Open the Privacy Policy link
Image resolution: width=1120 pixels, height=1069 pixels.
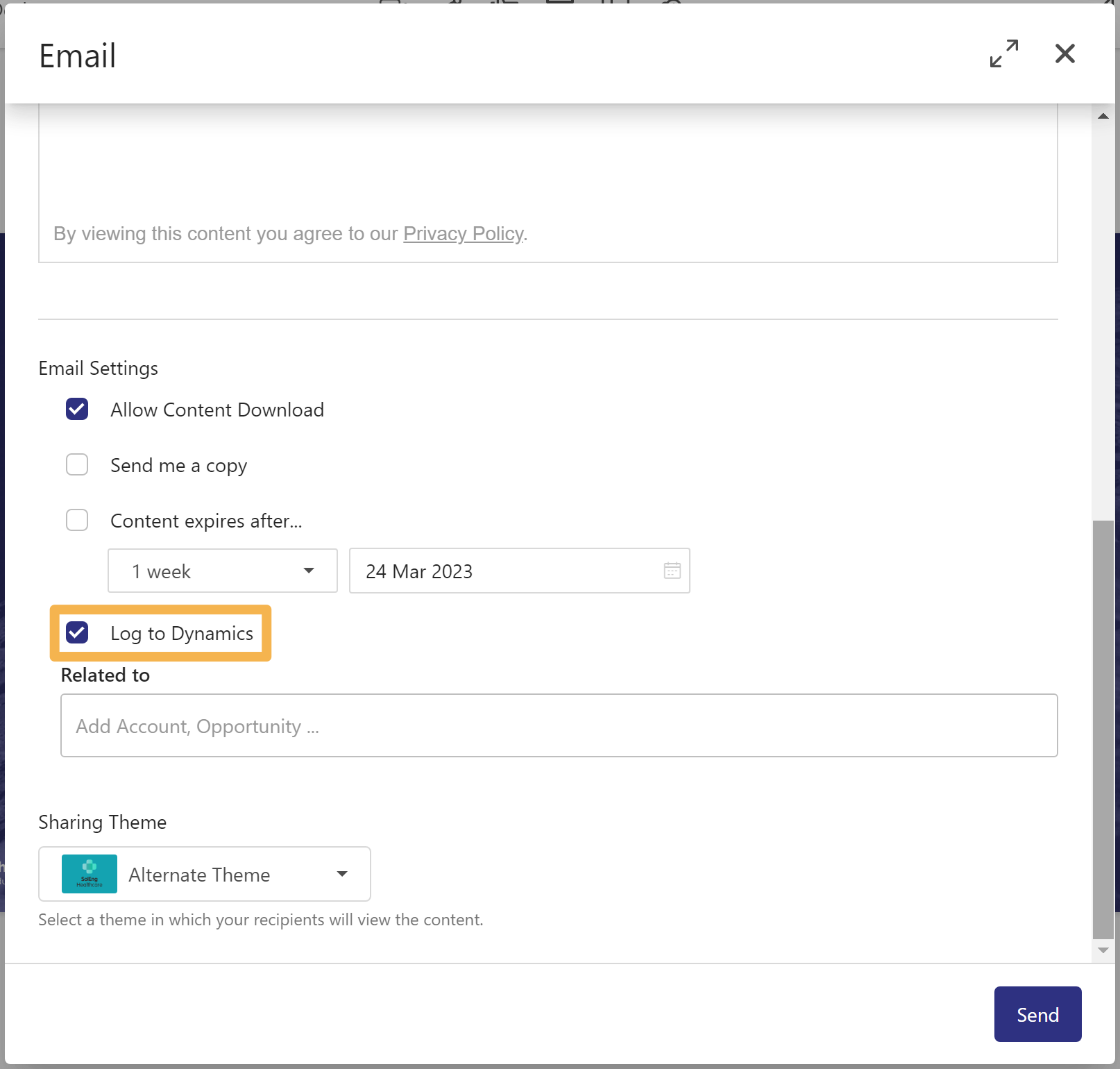click(x=463, y=233)
